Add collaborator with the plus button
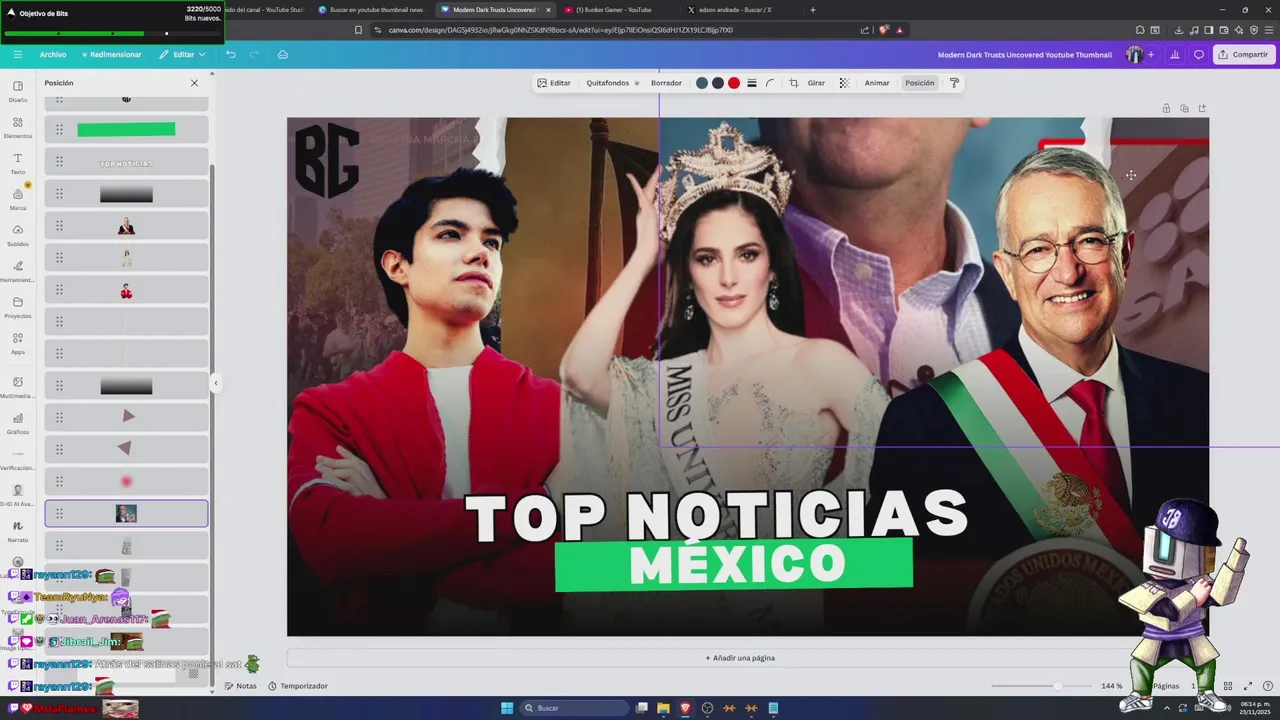 (1151, 54)
